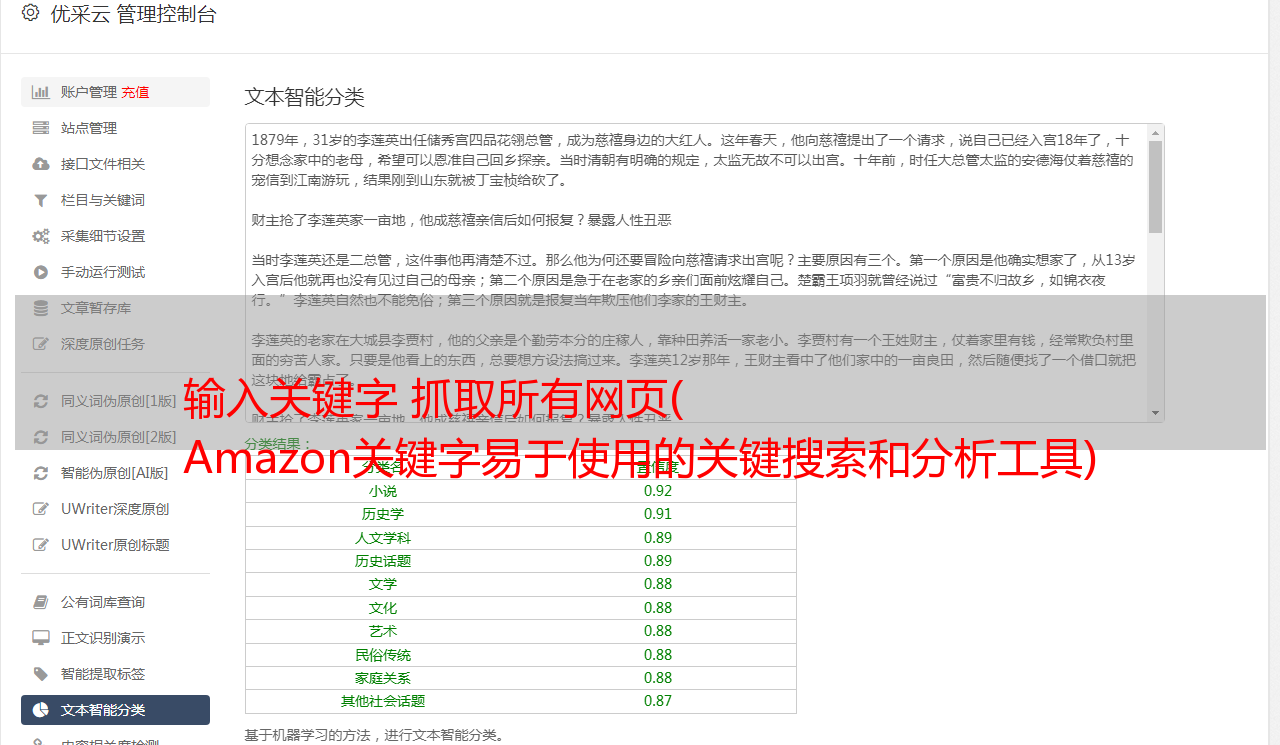Select 栏目与关键词 menu entry
This screenshot has width=1280, height=745.
tap(115, 200)
